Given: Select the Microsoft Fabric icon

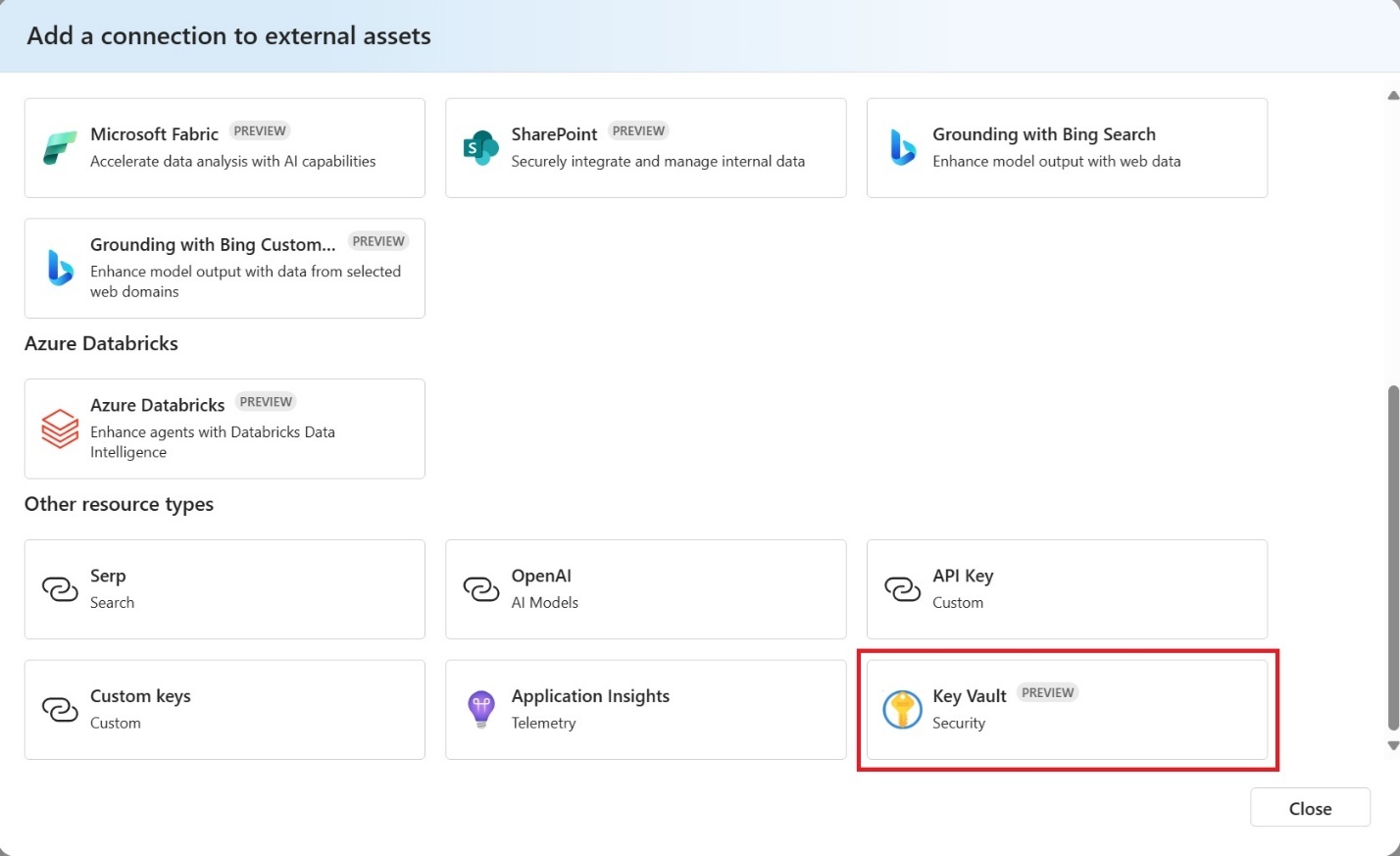Looking at the screenshot, I should (59, 147).
